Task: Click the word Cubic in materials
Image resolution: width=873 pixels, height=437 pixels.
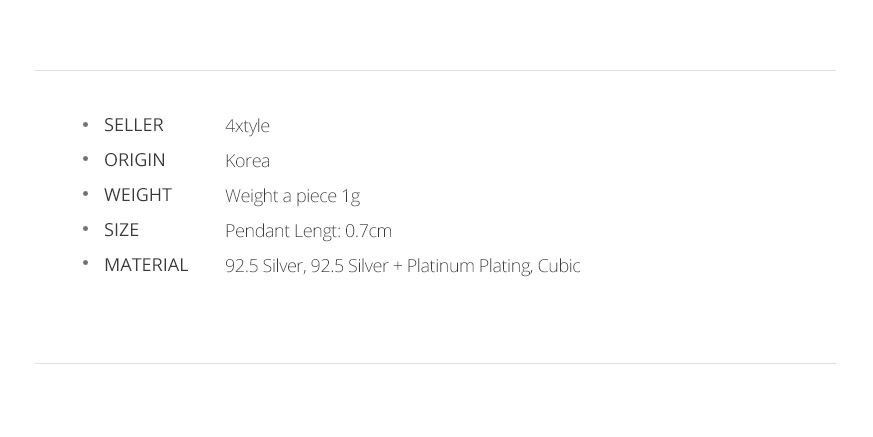Action: coord(559,266)
